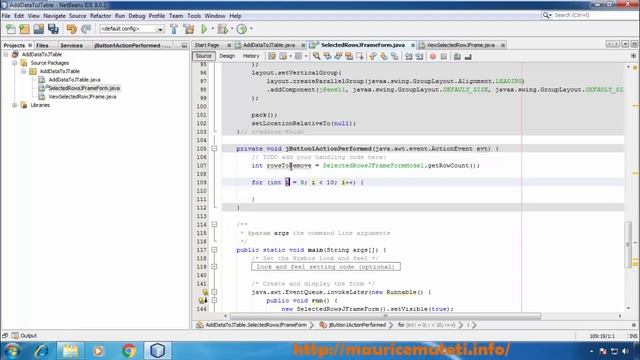Switch to the Files panel tab
640x360 pixels.
coord(42,45)
